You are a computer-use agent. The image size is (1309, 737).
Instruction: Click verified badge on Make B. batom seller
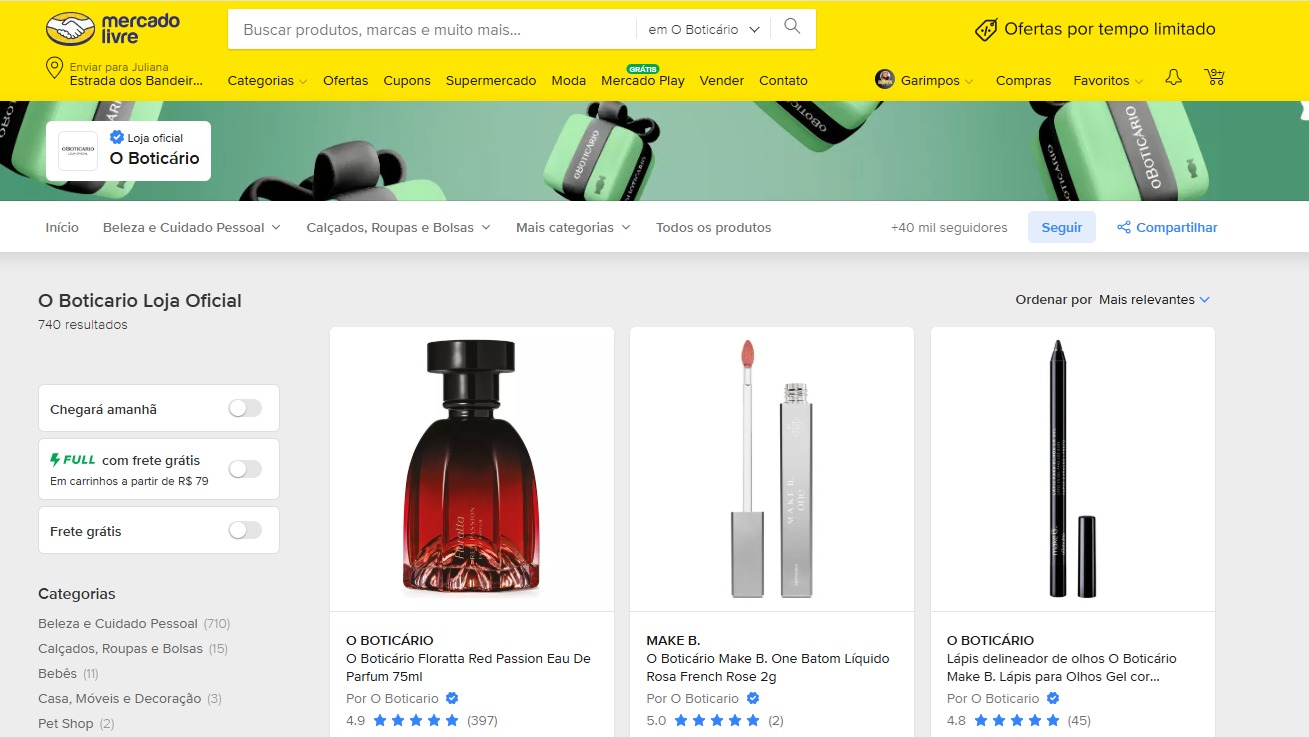tap(753, 698)
